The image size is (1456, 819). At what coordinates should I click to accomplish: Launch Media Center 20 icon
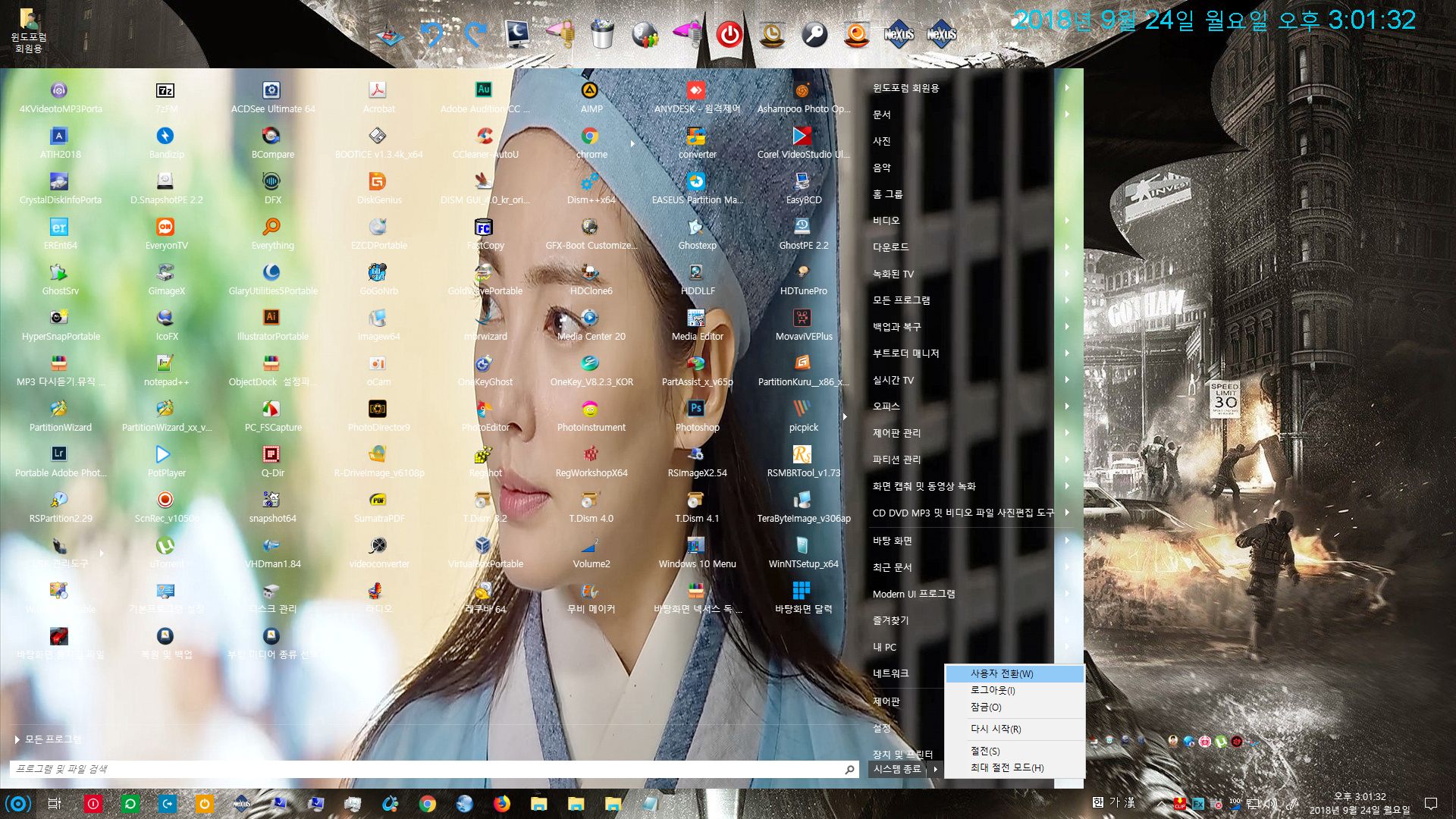point(590,319)
